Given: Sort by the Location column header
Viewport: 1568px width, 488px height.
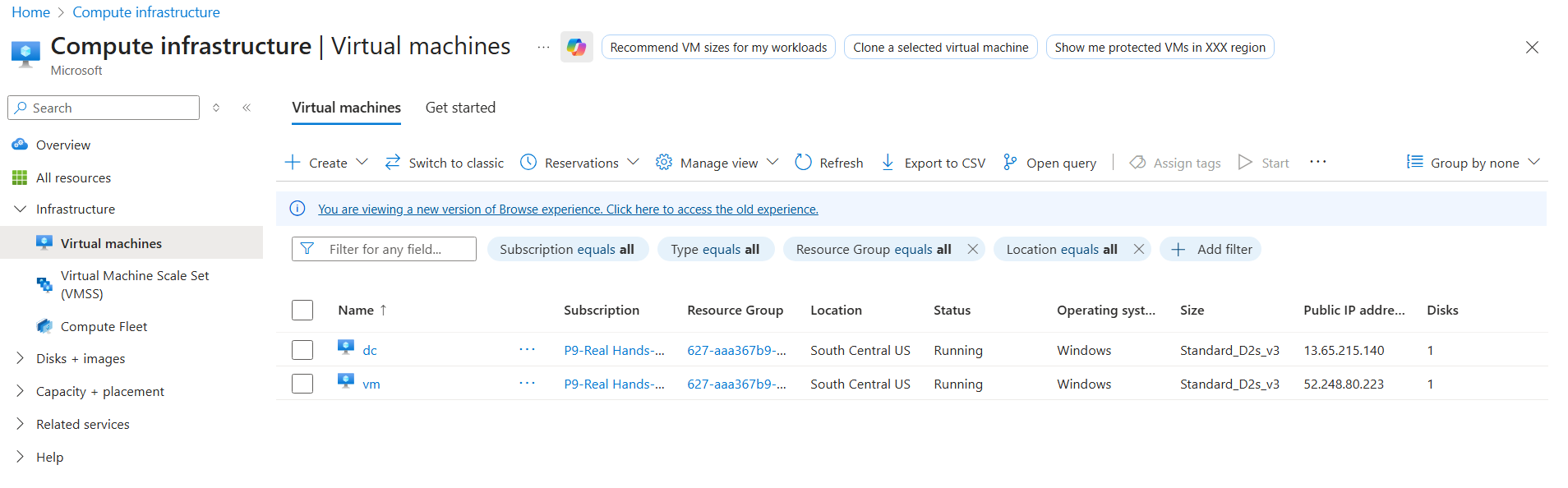Looking at the screenshot, I should tap(836, 310).
